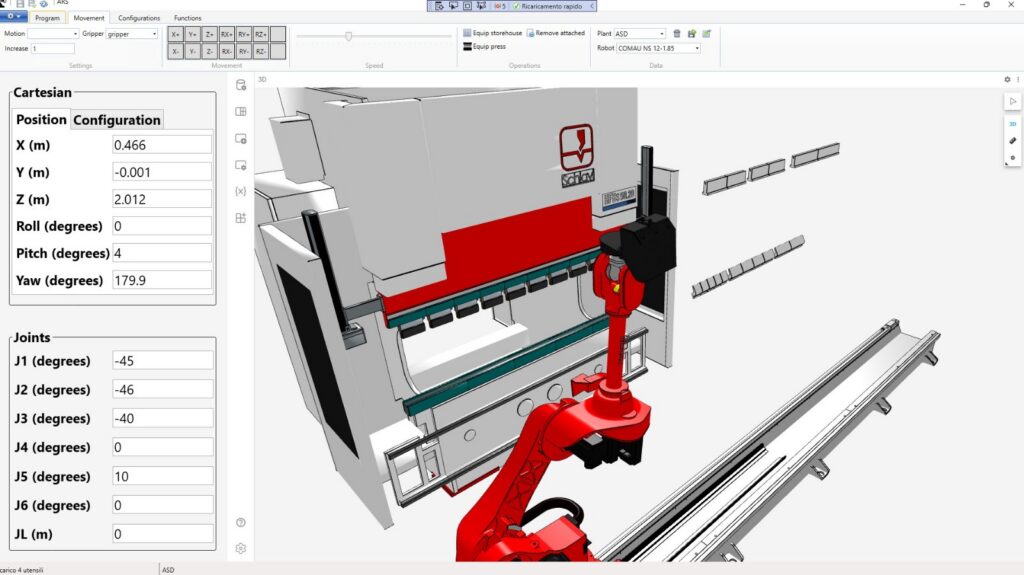Click the trash icon beside Plant
Image resolution: width=1024 pixels, height=575 pixels.
point(677,33)
